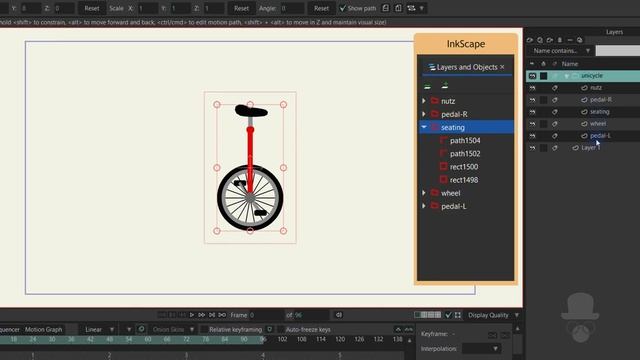This screenshot has width=640, height=360.
Task: Select the pedal-R layer in Moho Layers
Action: click(x=601, y=100)
